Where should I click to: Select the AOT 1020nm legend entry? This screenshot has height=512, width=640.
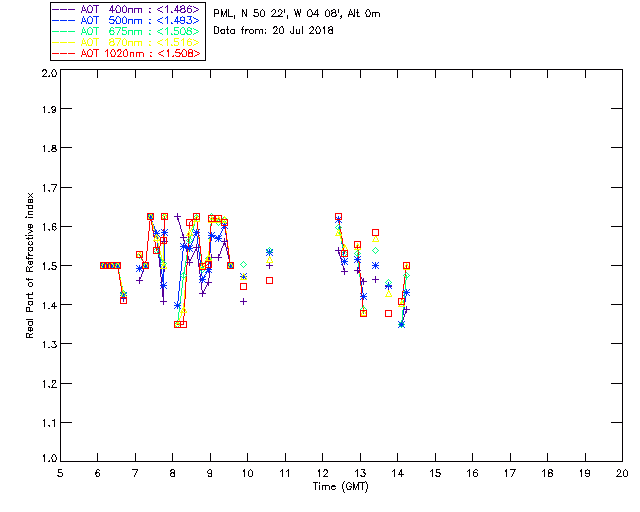coord(126,53)
